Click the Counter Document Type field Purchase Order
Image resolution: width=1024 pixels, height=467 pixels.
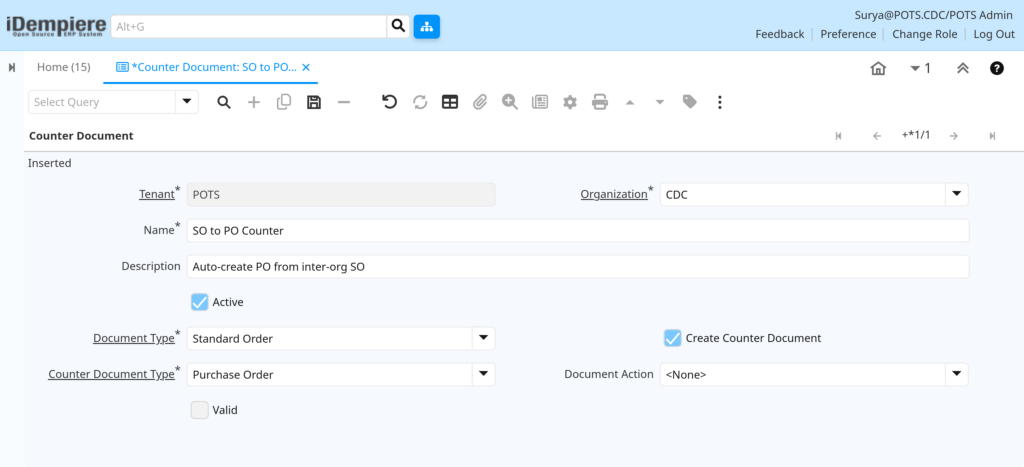coord(329,374)
